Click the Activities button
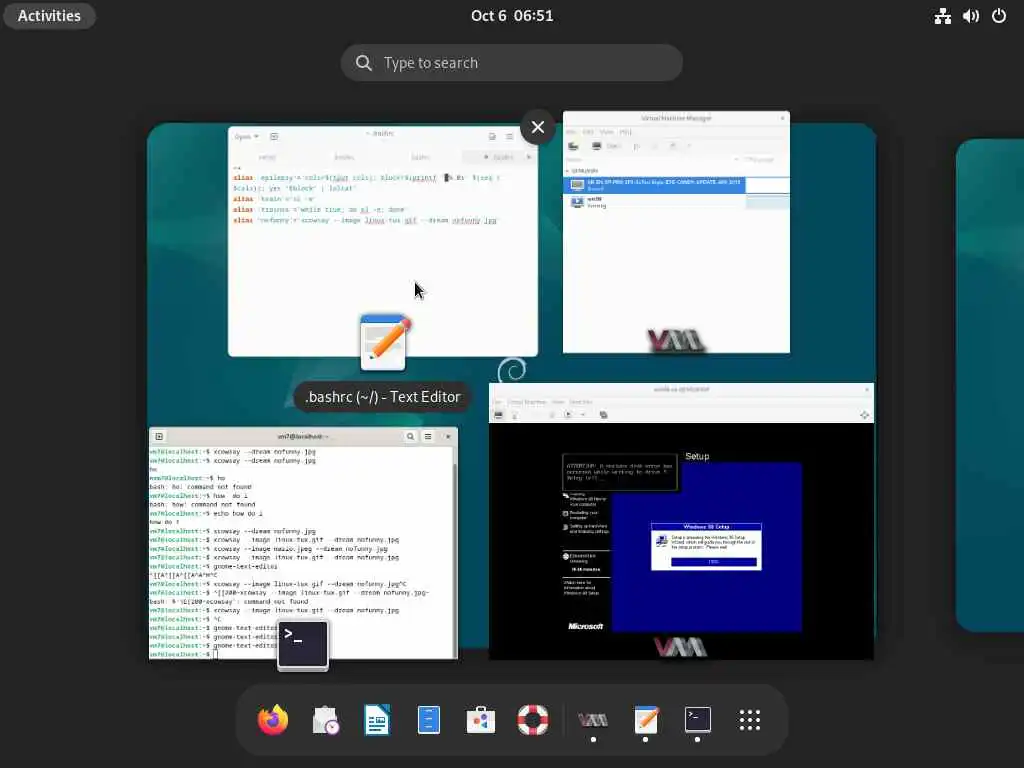1024x768 pixels. pyautogui.click(x=49, y=16)
